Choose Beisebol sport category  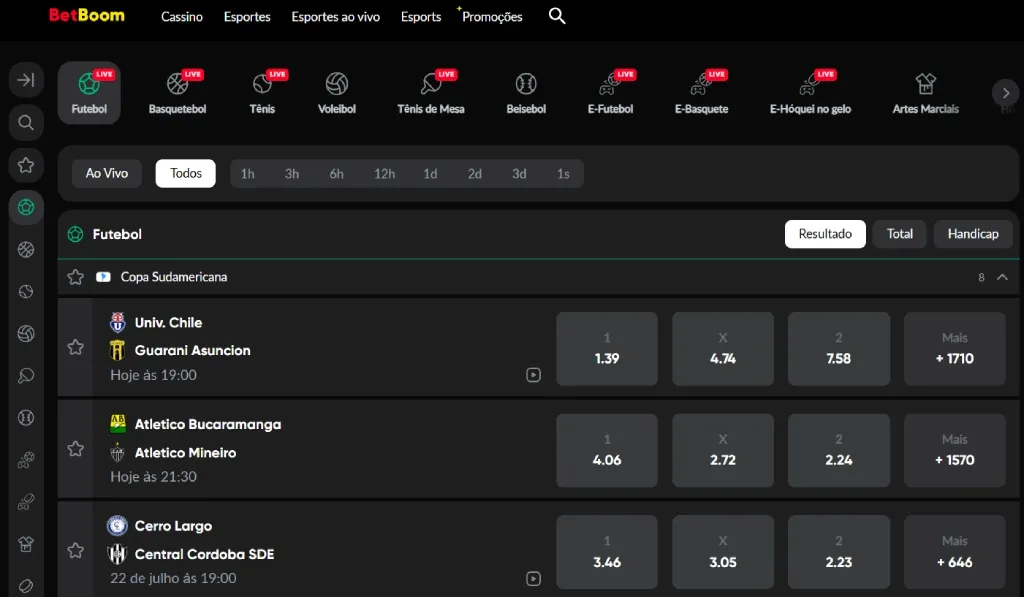(x=526, y=93)
